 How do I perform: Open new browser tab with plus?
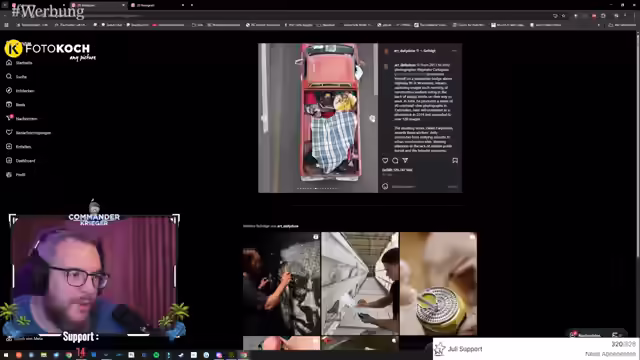click(192, 5)
